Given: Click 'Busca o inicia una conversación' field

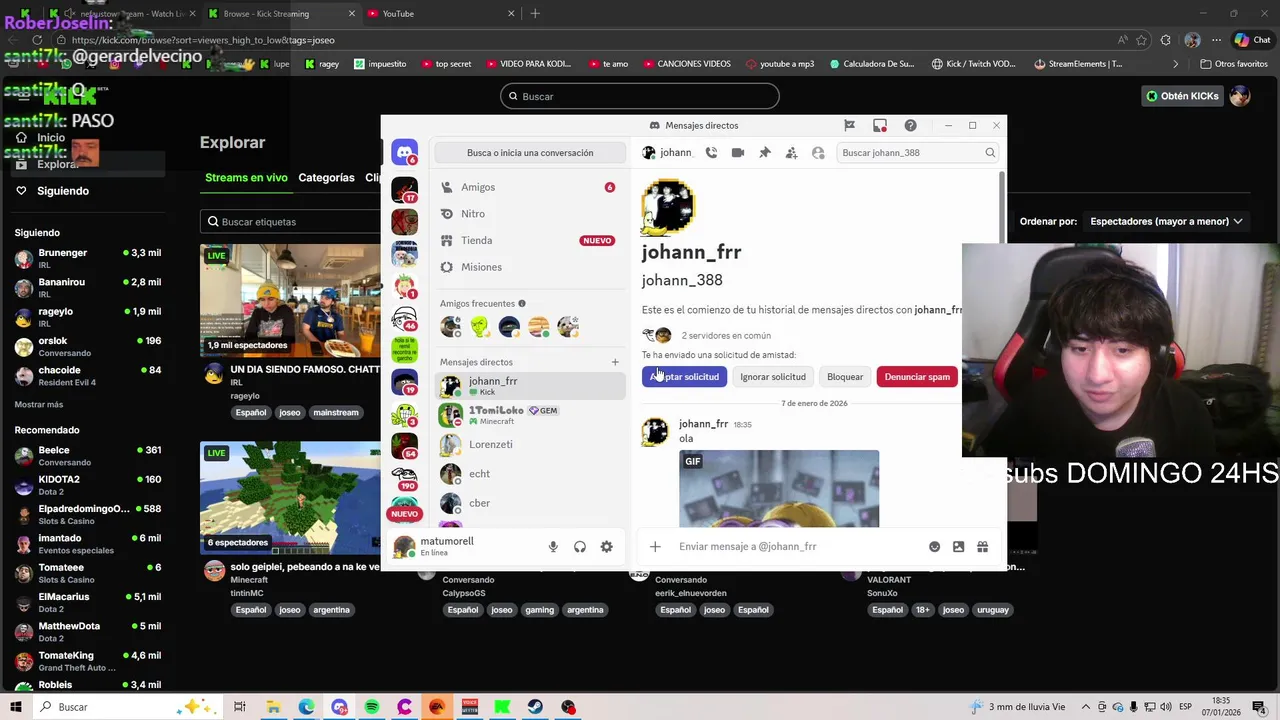Looking at the screenshot, I should [530, 153].
